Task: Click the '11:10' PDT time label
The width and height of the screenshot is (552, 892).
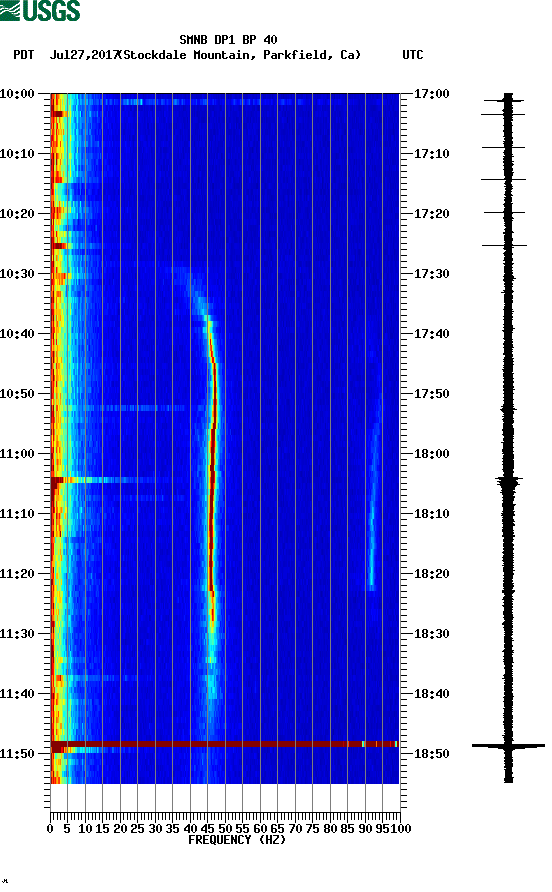Action: (x=17, y=514)
